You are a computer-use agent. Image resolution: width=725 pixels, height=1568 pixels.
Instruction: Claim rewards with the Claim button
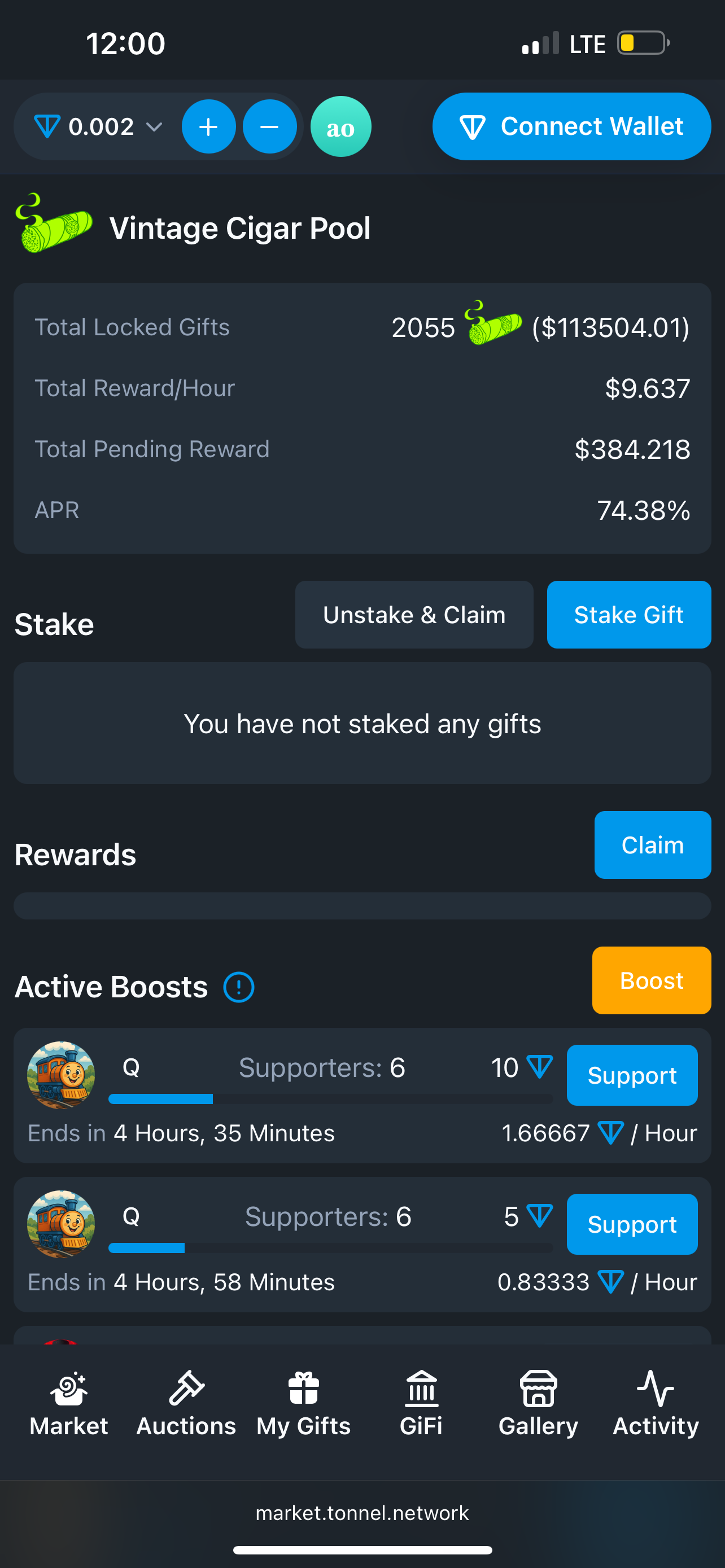tap(653, 845)
